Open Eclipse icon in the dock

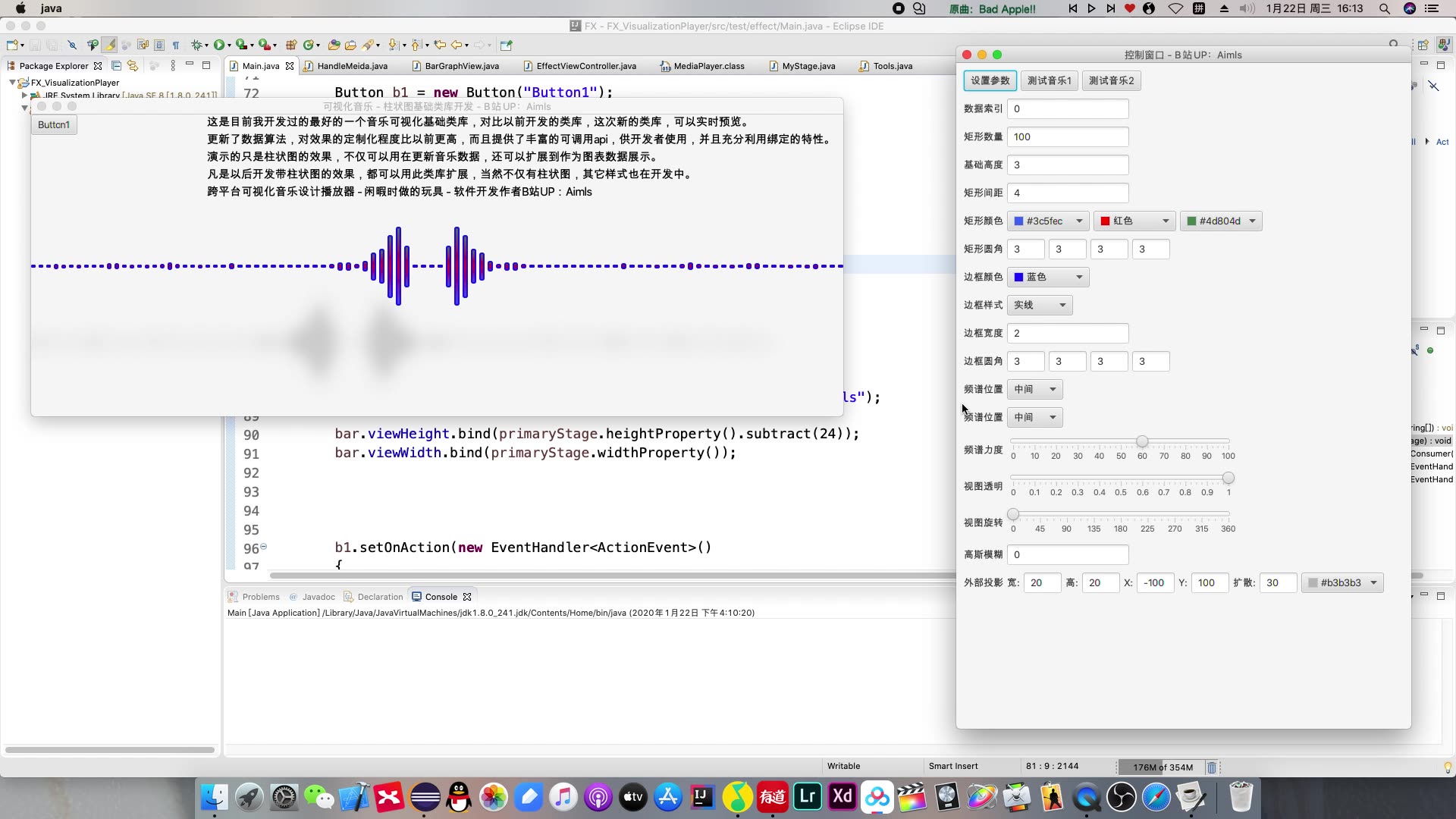[424, 797]
